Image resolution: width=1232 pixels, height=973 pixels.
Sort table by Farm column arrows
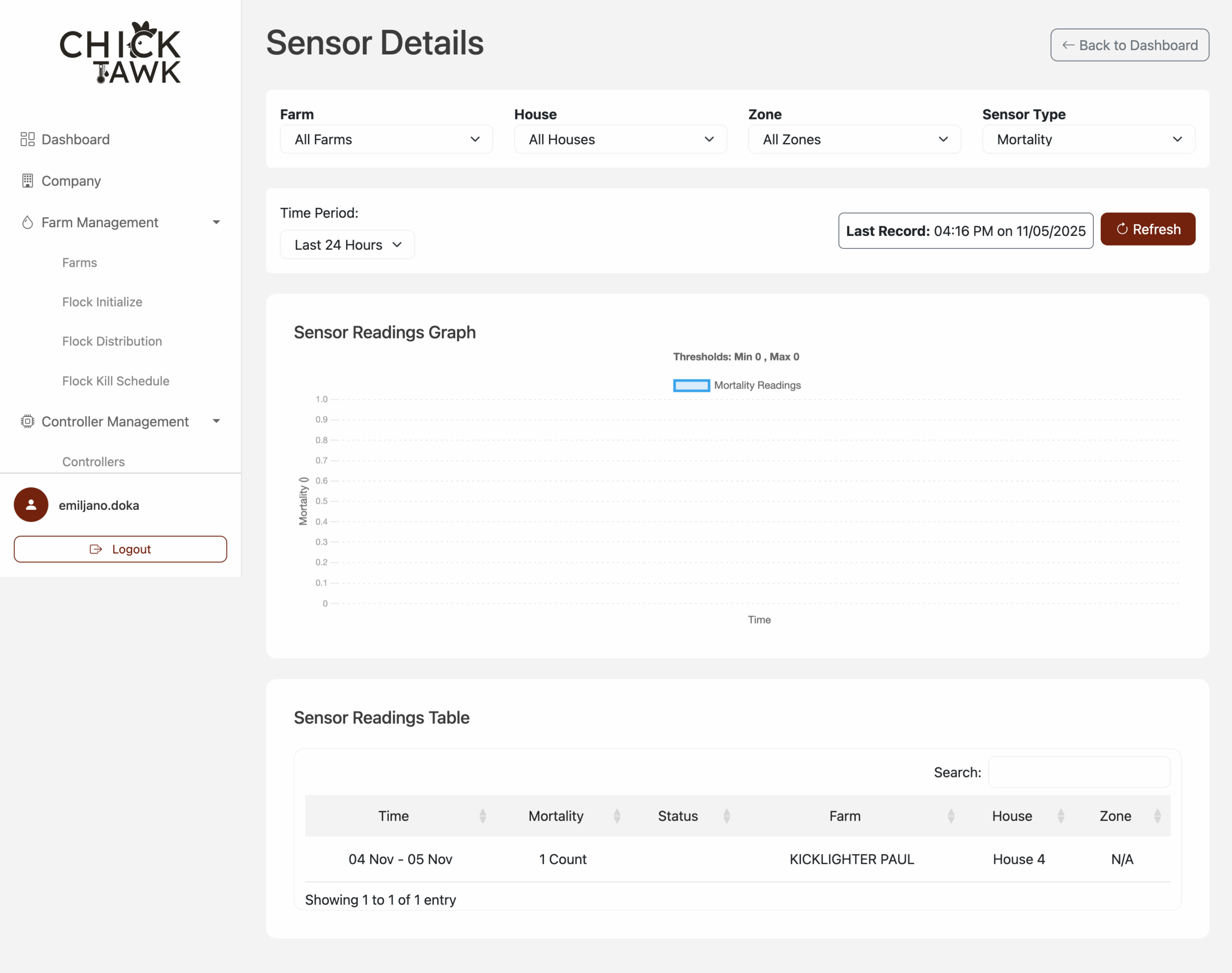951,816
